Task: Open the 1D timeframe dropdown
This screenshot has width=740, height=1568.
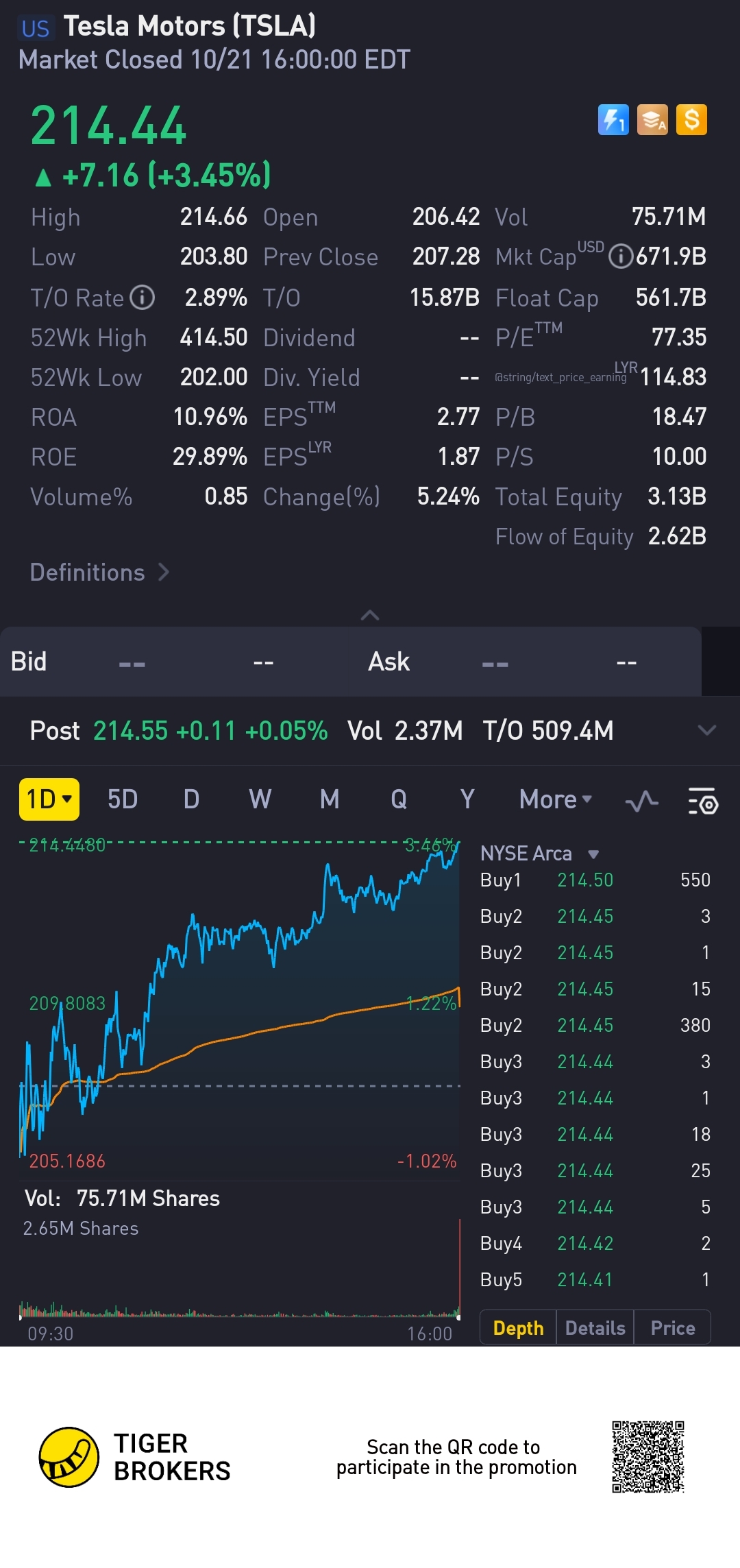Action: click(x=49, y=799)
